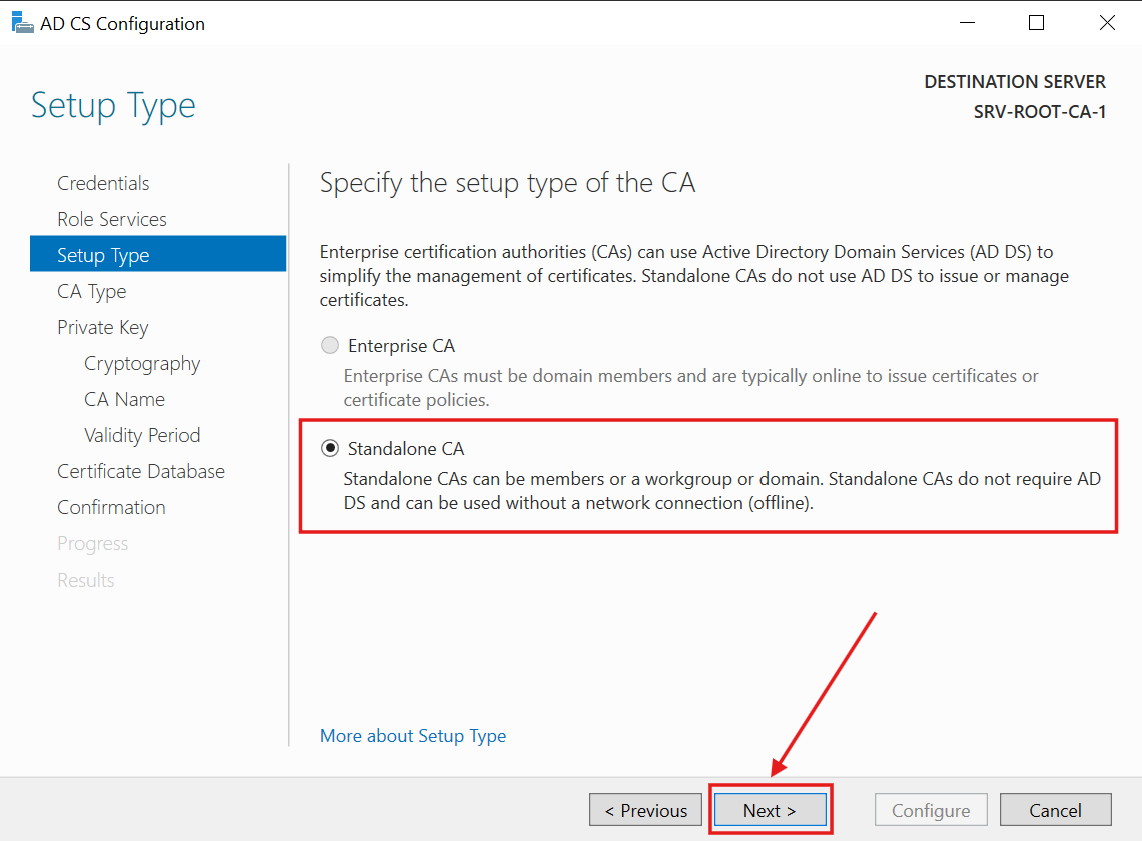Select the Validity Period step
This screenshot has width=1142, height=841.
click(x=142, y=435)
